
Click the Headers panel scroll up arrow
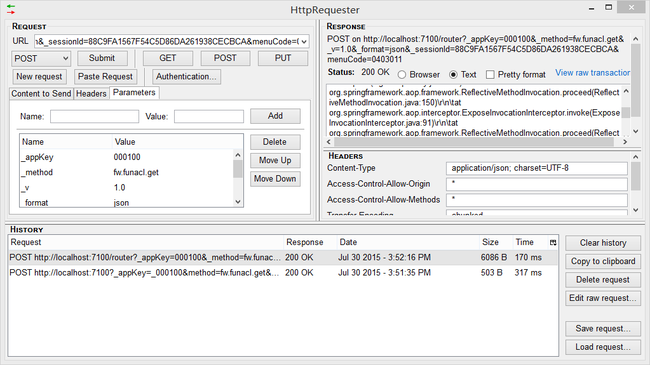pyautogui.click(x=635, y=157)
